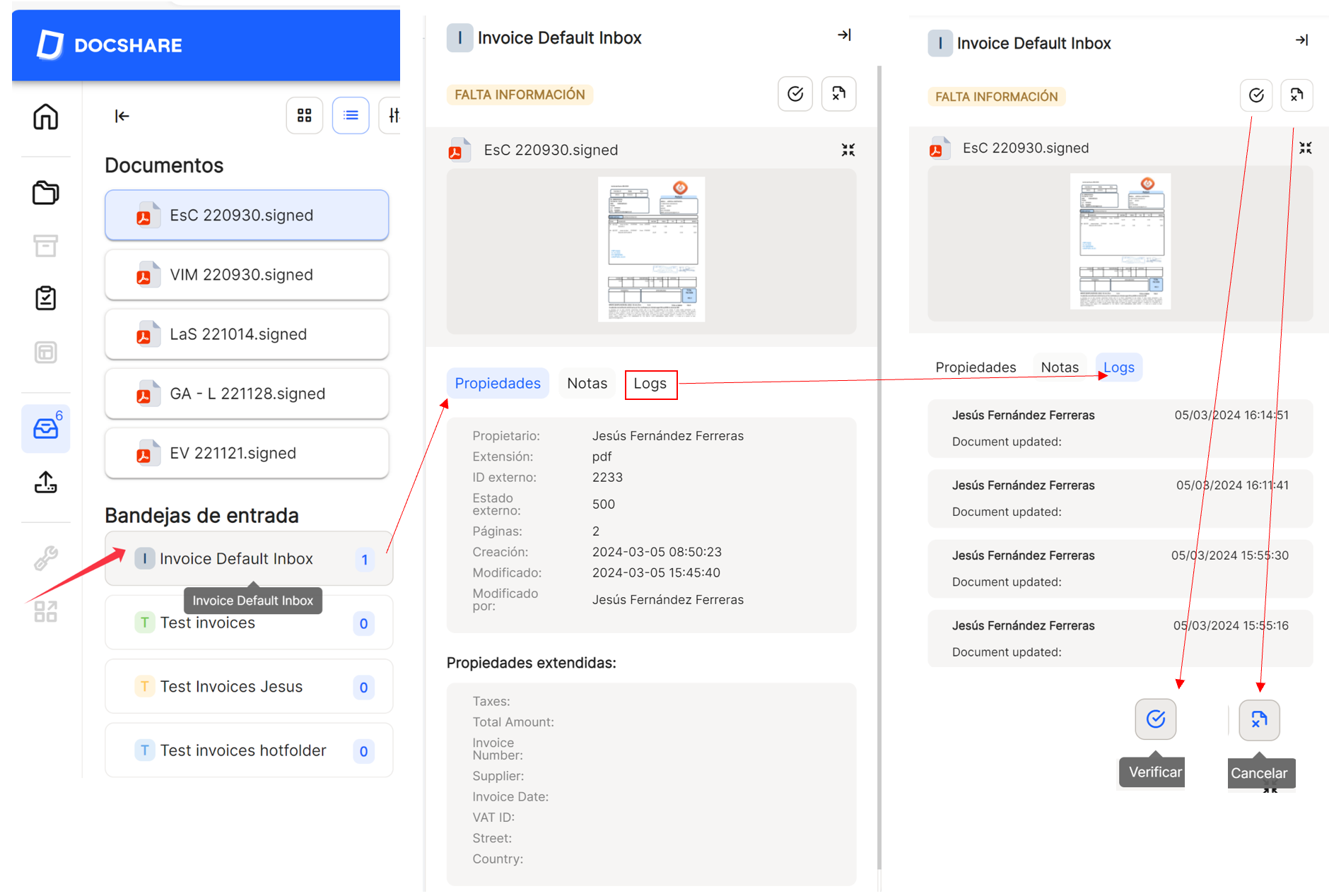
Task: Select document EsC 220930.signed in the list
Action: pyautogui.click(x=247, y=215)
